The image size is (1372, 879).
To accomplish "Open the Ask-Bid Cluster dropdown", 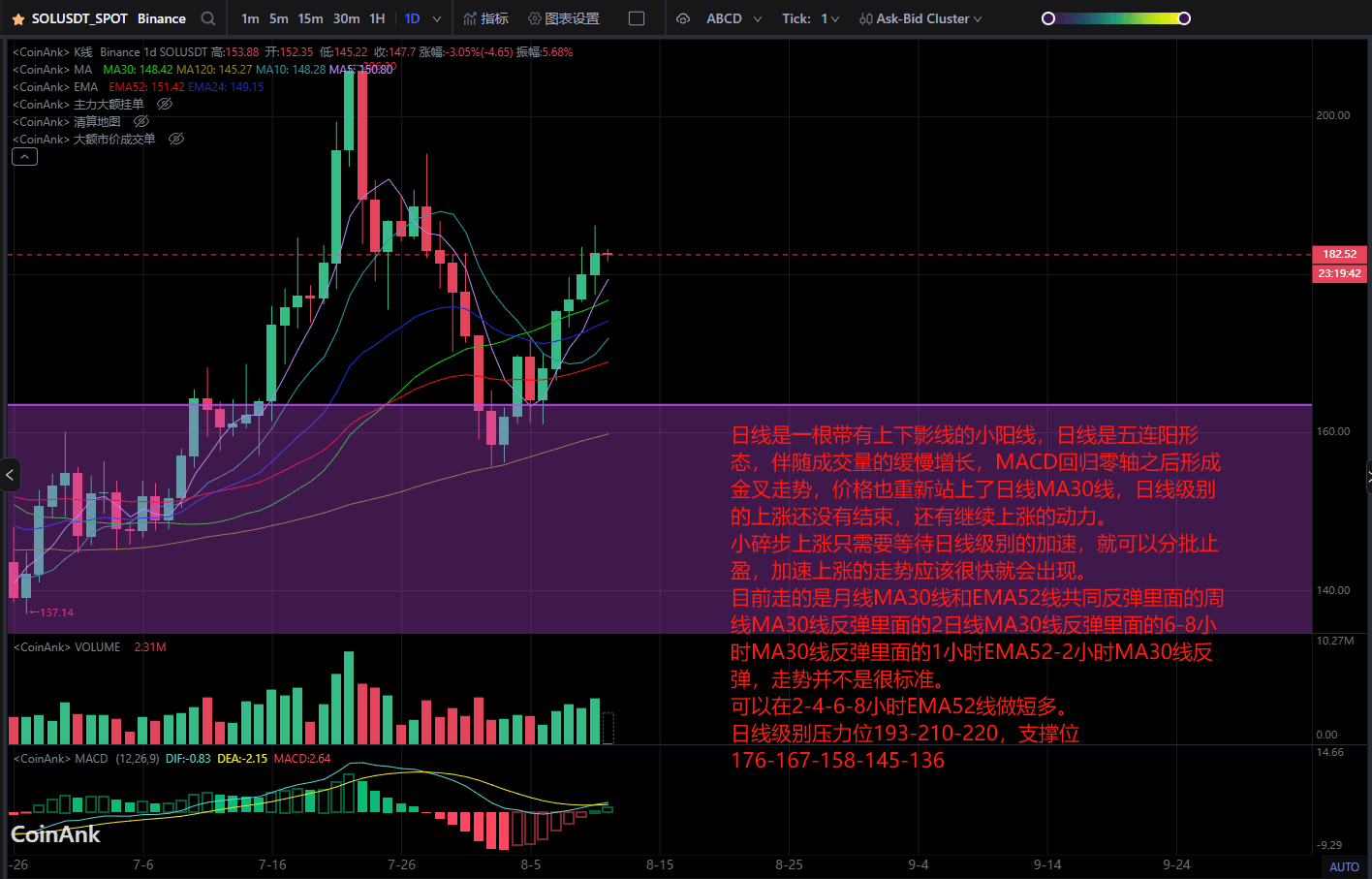I will (x=920, y=18).
